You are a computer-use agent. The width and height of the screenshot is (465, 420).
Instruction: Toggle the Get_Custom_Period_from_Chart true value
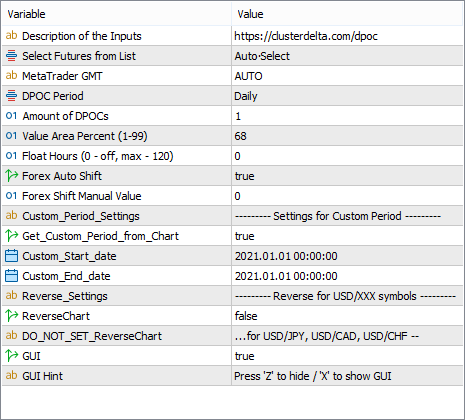[347, 236]
